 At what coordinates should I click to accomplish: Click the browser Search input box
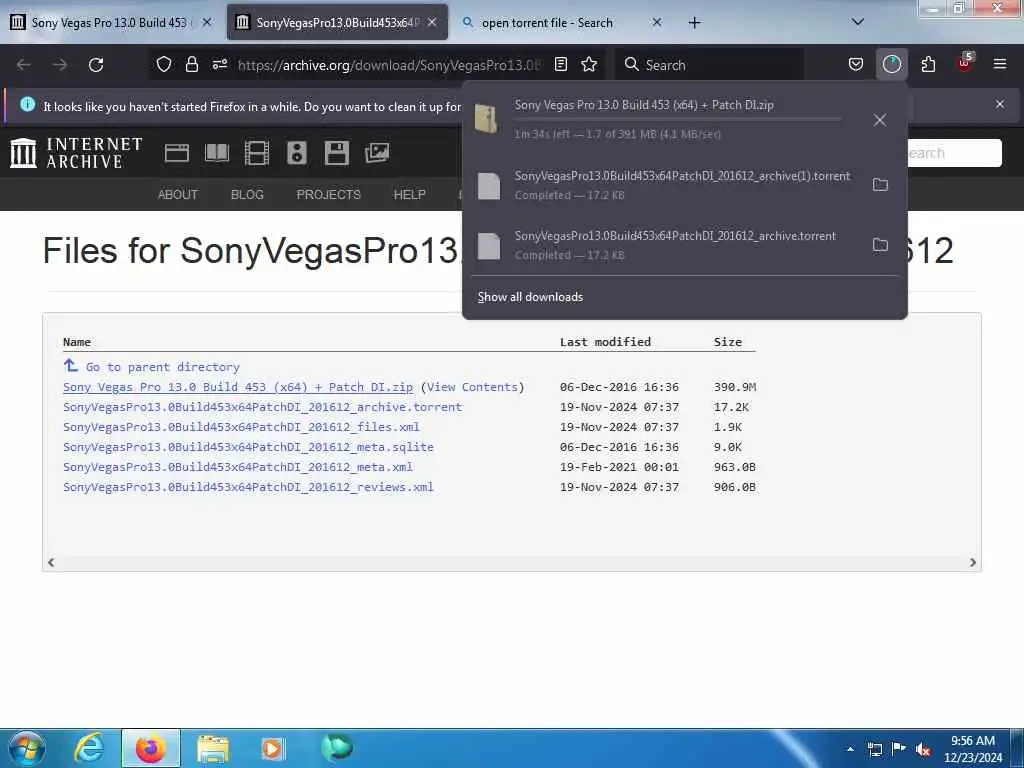(709, 65)
